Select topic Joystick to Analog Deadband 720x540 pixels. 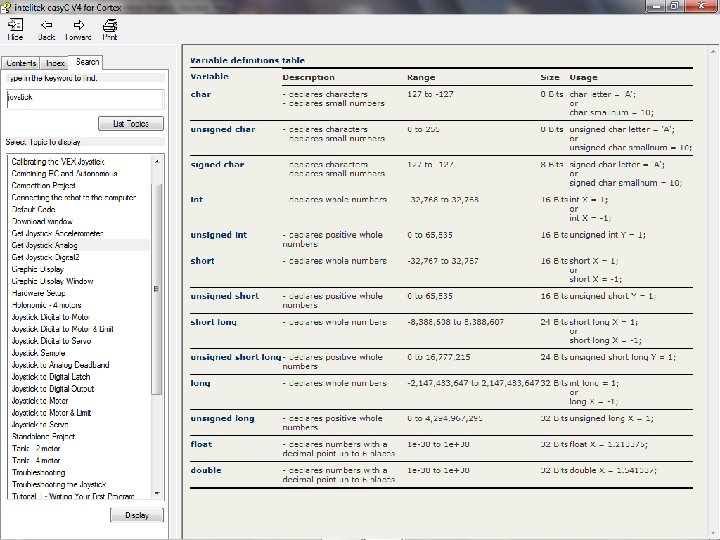(60, 365)
